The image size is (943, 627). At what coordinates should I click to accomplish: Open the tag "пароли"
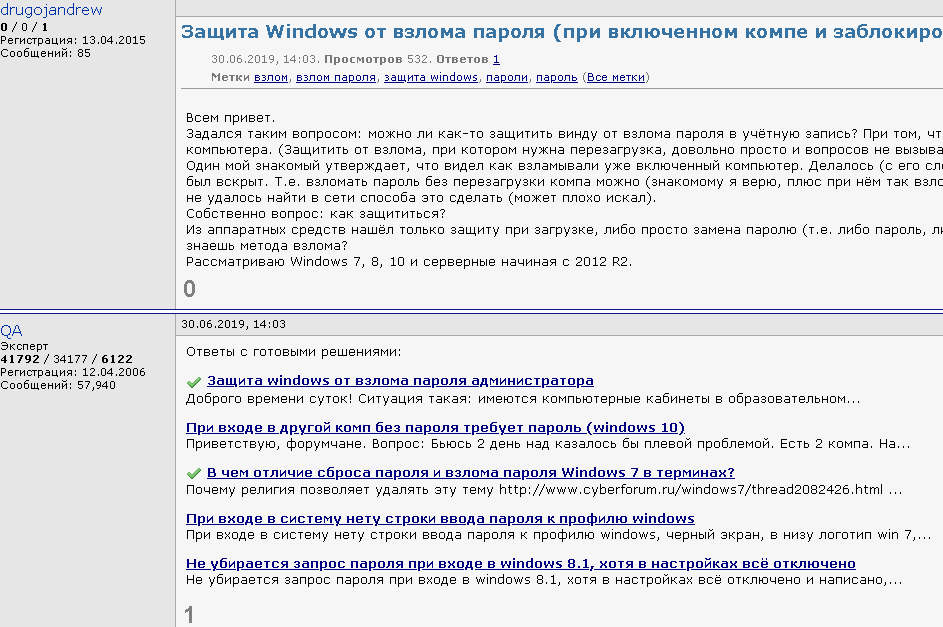507,78
